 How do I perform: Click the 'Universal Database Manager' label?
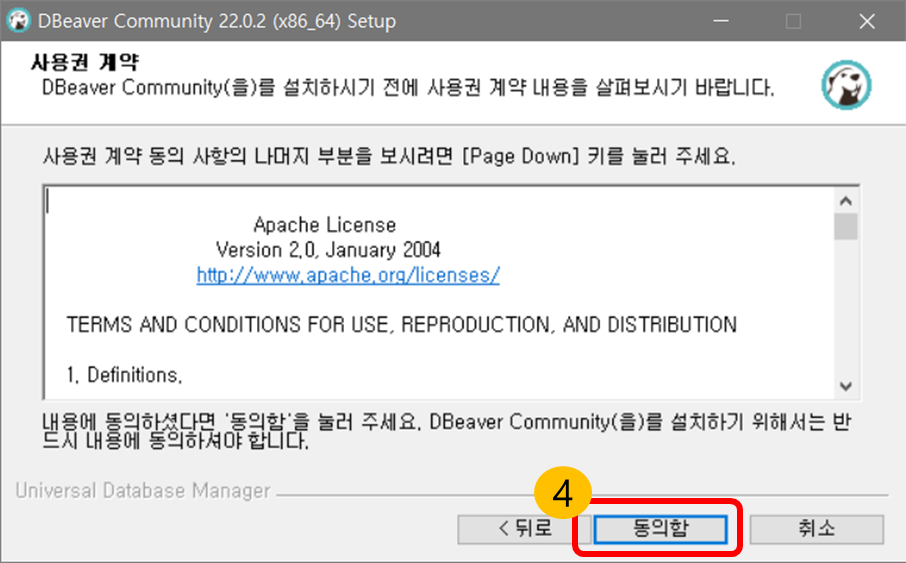pos(143,491)
